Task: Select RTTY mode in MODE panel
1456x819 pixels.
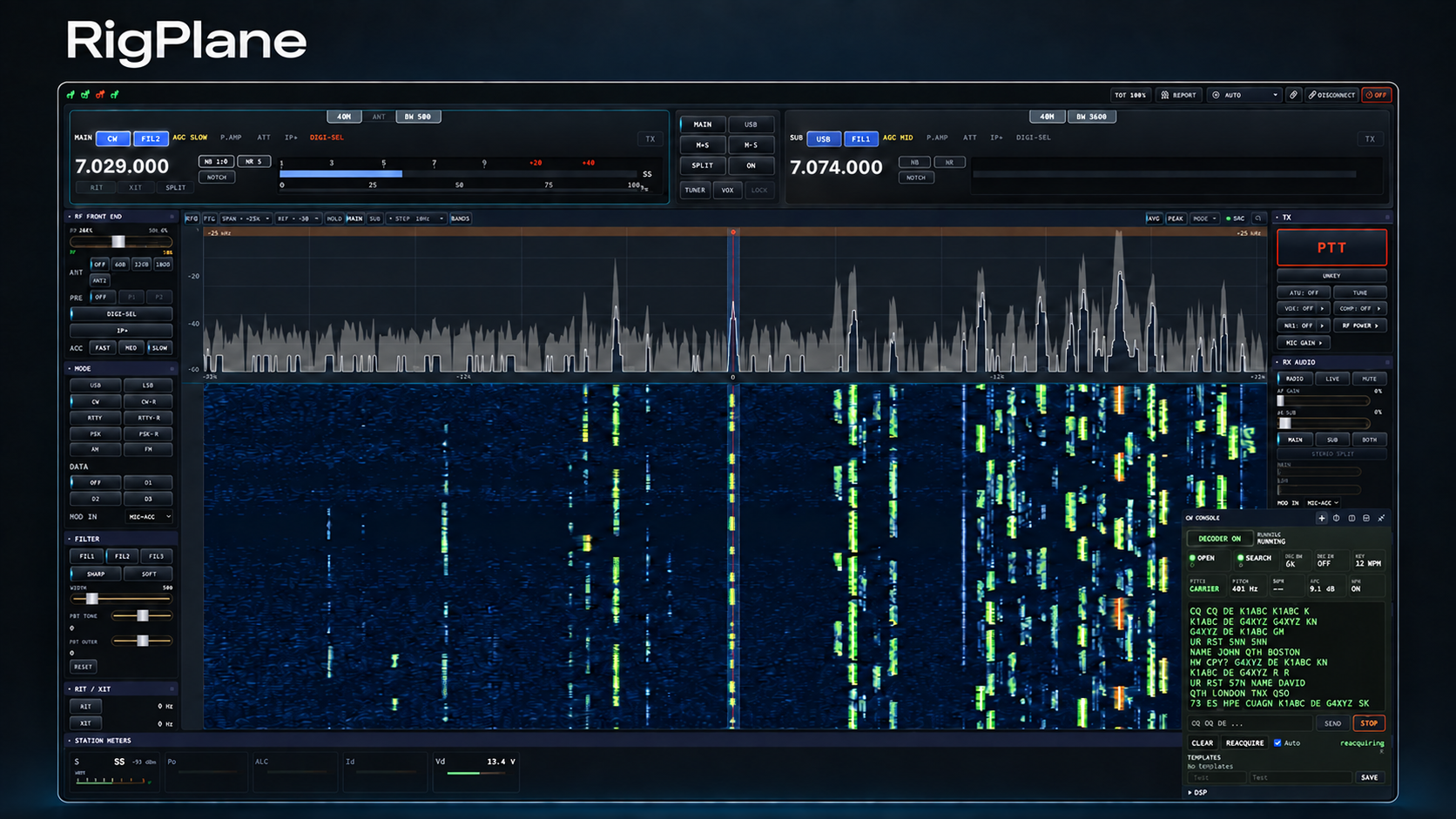Action: click(95, 418)
